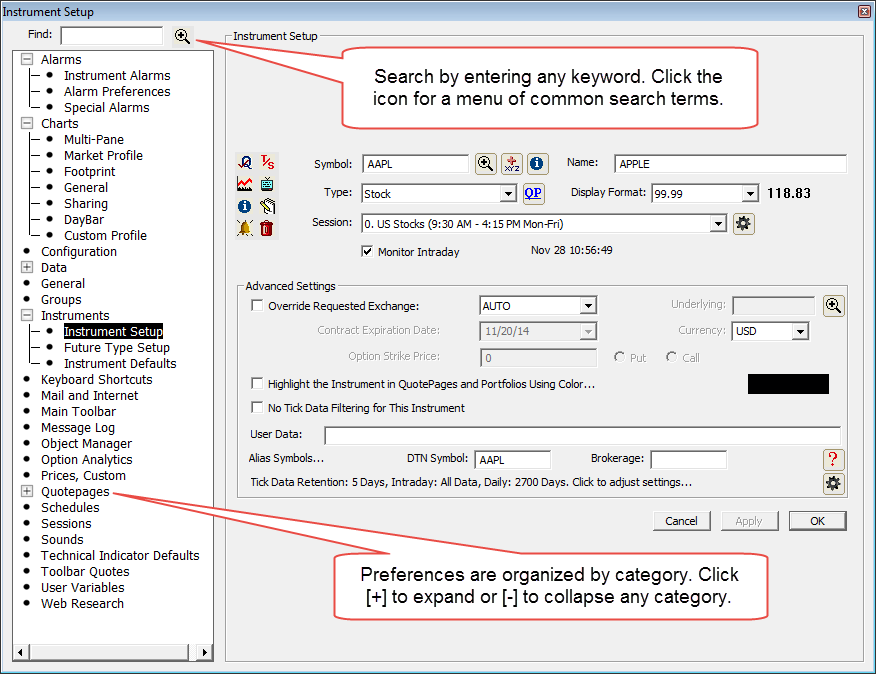Select Instrument Alarms in the tree

pyautogui.click(x=117, y=75)
